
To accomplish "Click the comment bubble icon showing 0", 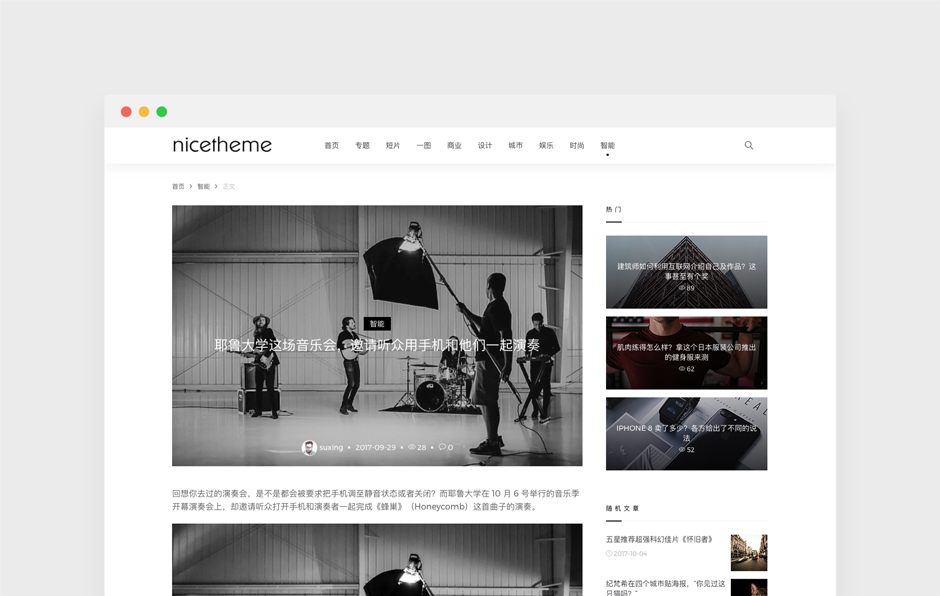I will (442, 447).
